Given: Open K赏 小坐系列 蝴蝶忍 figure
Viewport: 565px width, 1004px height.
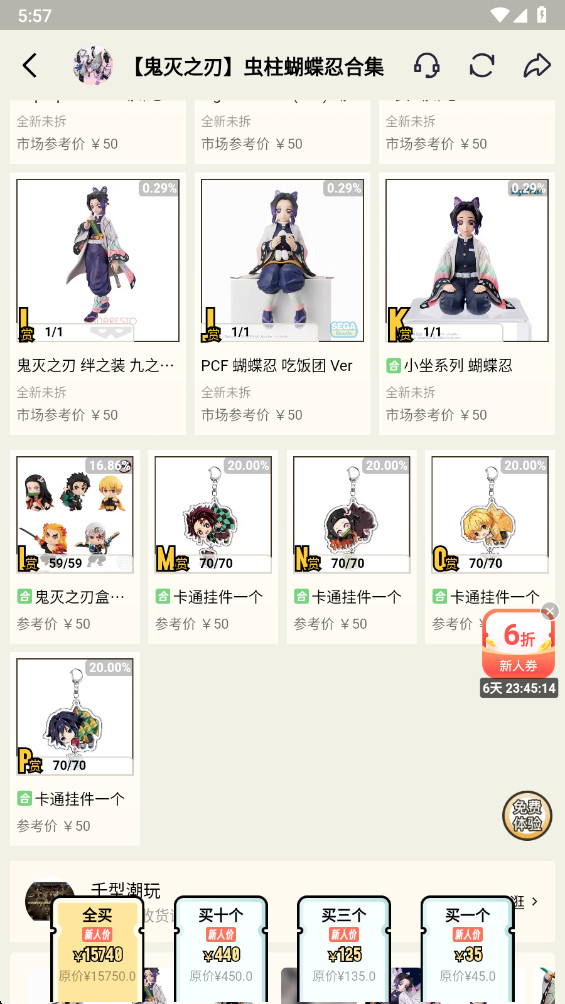Looking at the screenshot, I should click(467, 304).
